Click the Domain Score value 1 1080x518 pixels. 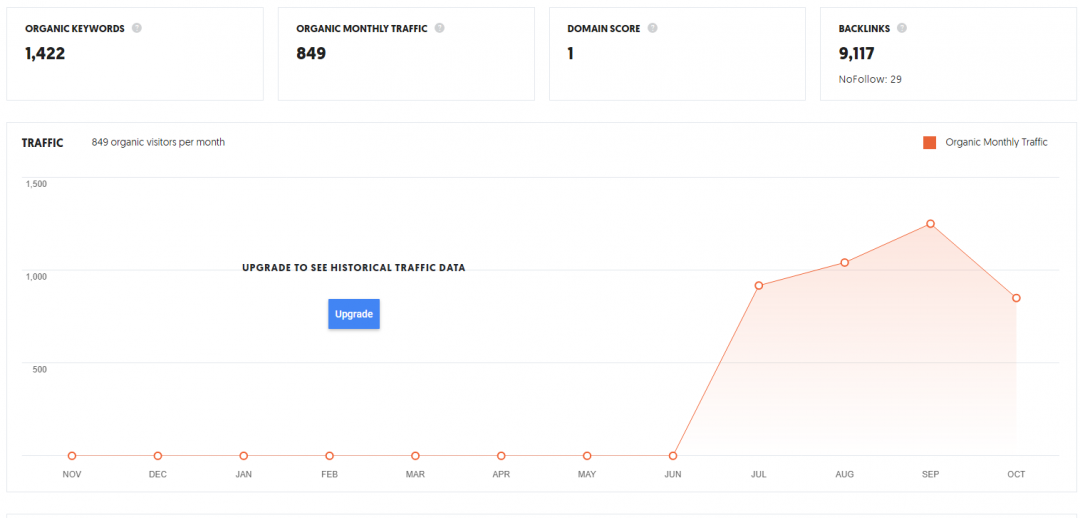pos(570,54)
